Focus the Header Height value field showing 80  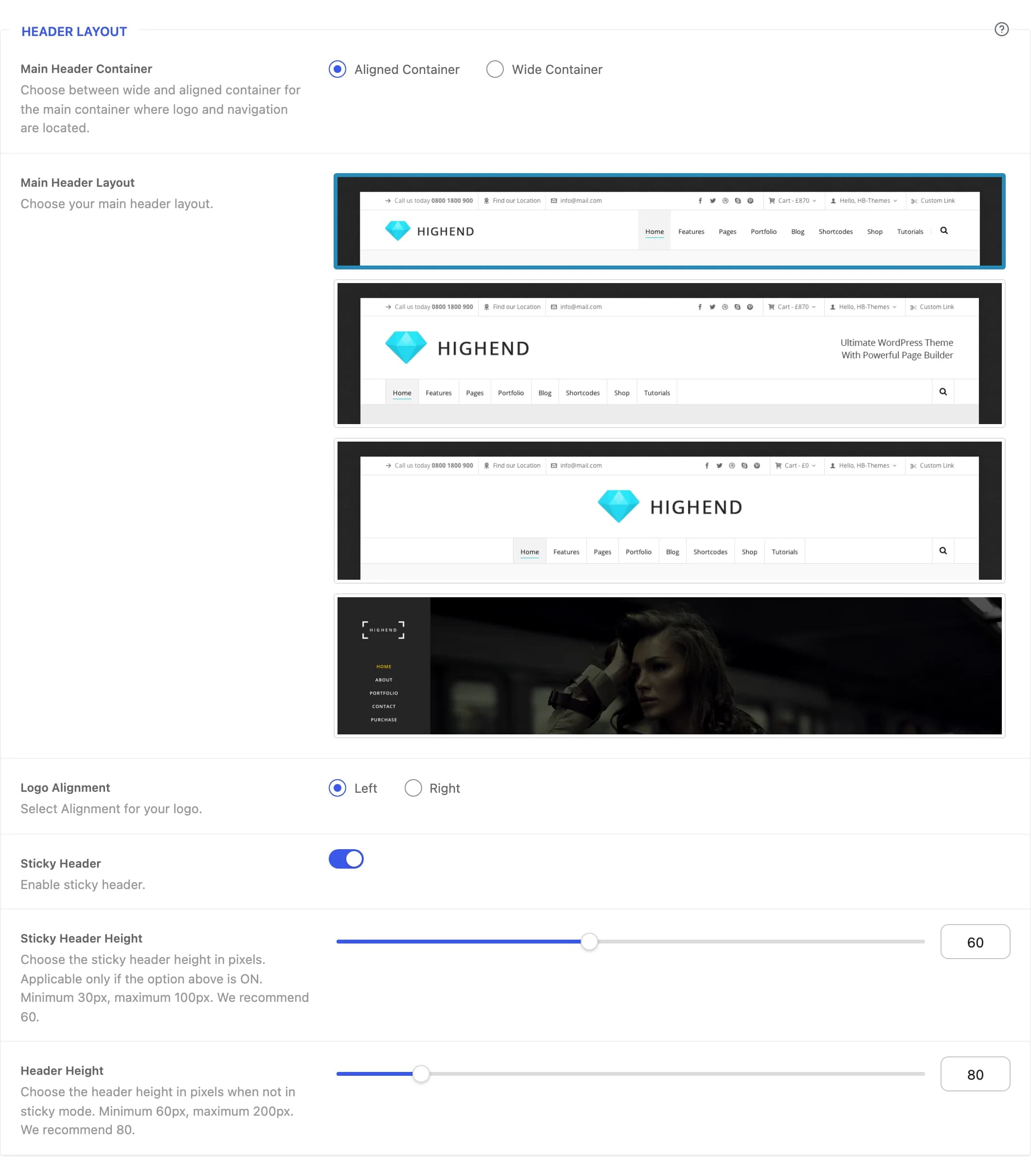[975, 1074]
